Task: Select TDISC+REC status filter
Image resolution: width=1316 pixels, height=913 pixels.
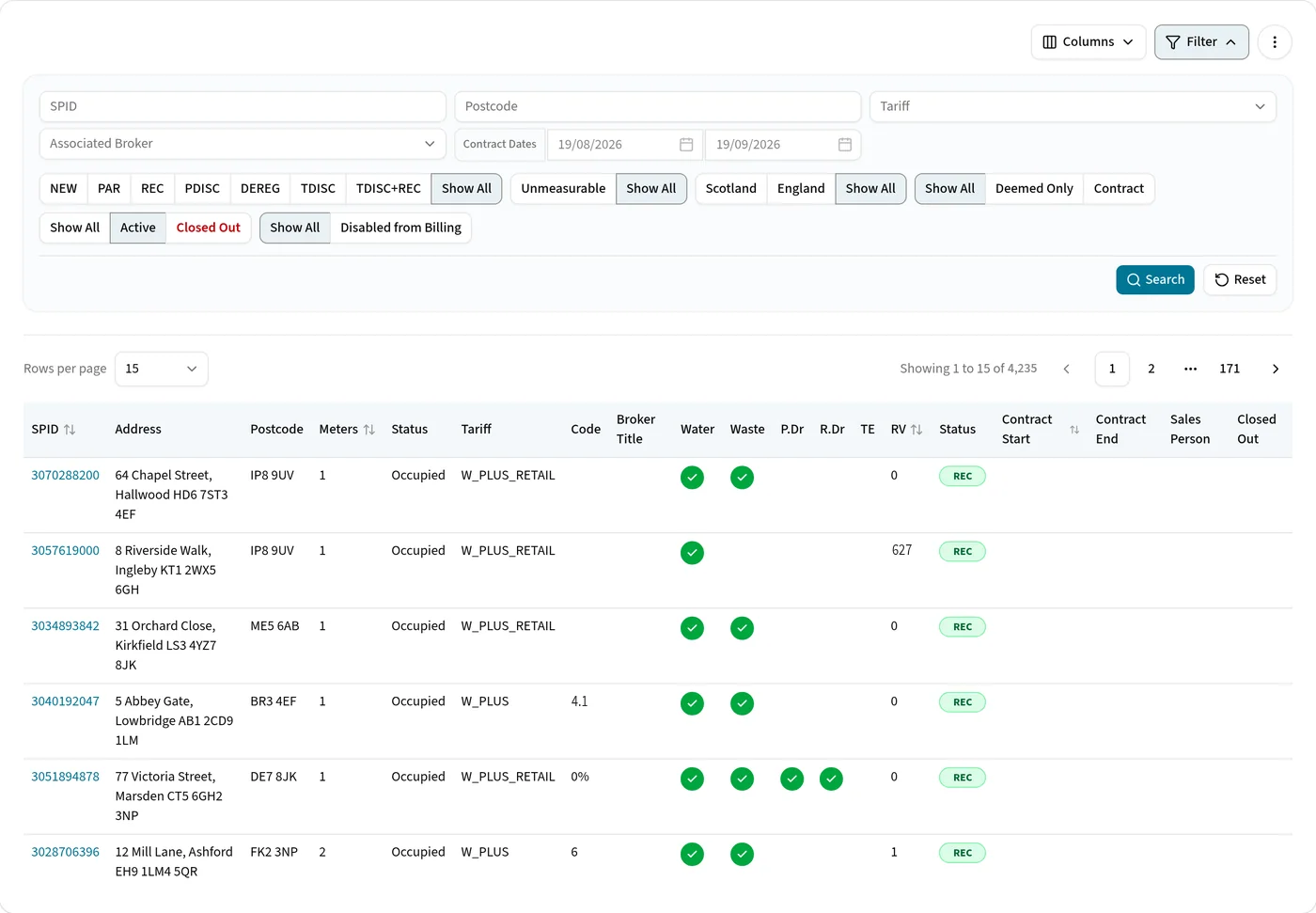Action: coord(388,189)
